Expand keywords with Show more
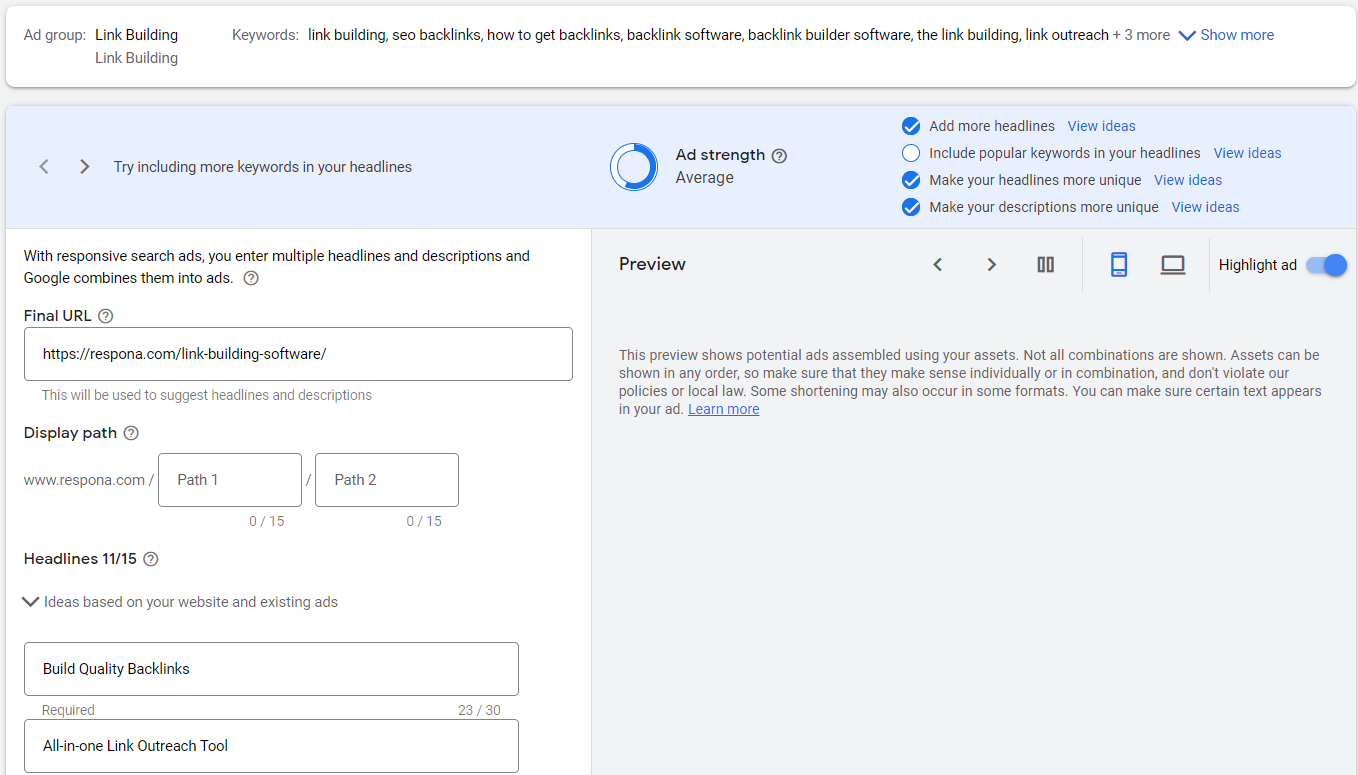1358x775 pixels. [x=1226, y=35]
